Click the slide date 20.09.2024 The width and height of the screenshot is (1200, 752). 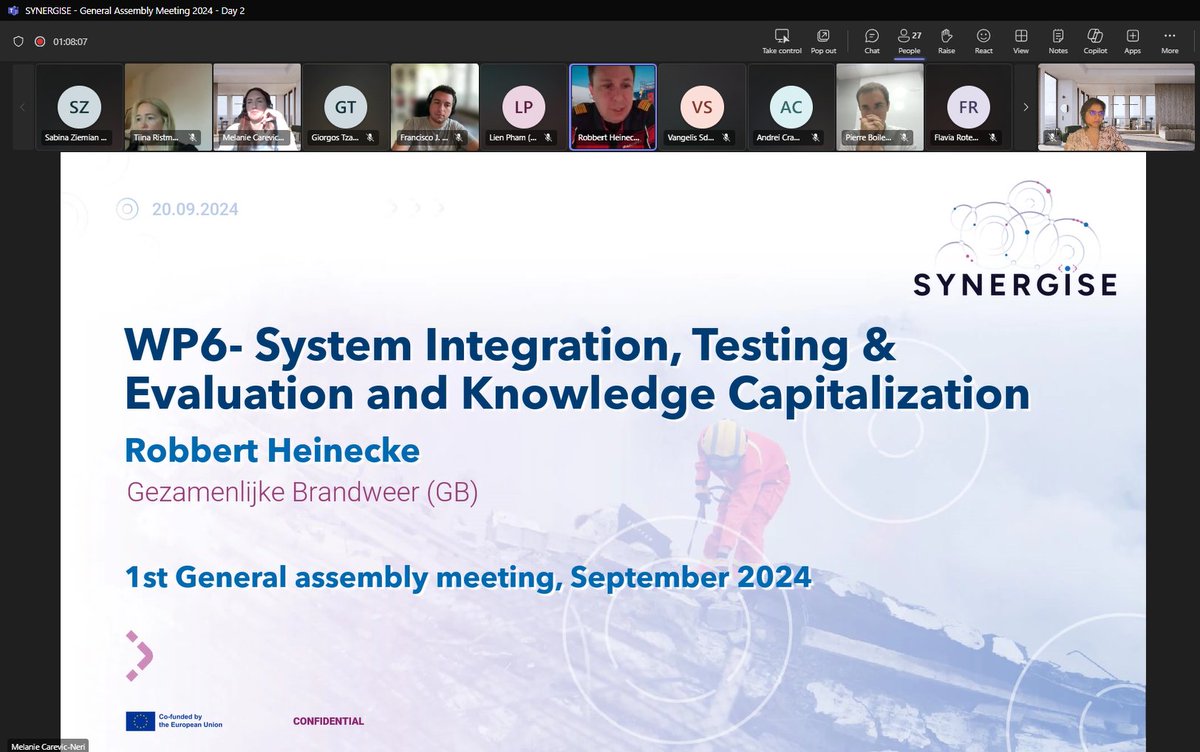195,209
